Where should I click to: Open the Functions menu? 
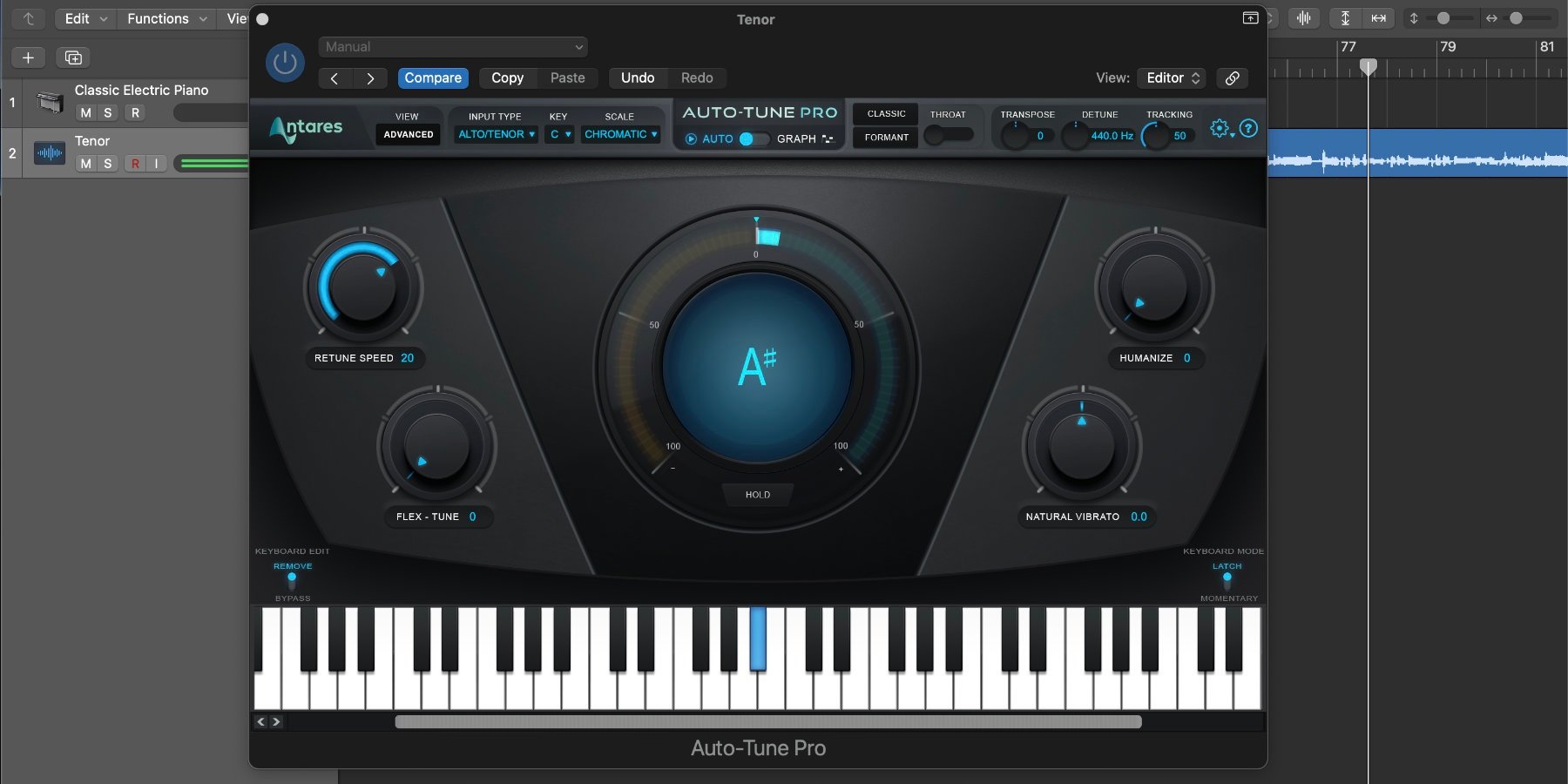click(x=159, y=18)
